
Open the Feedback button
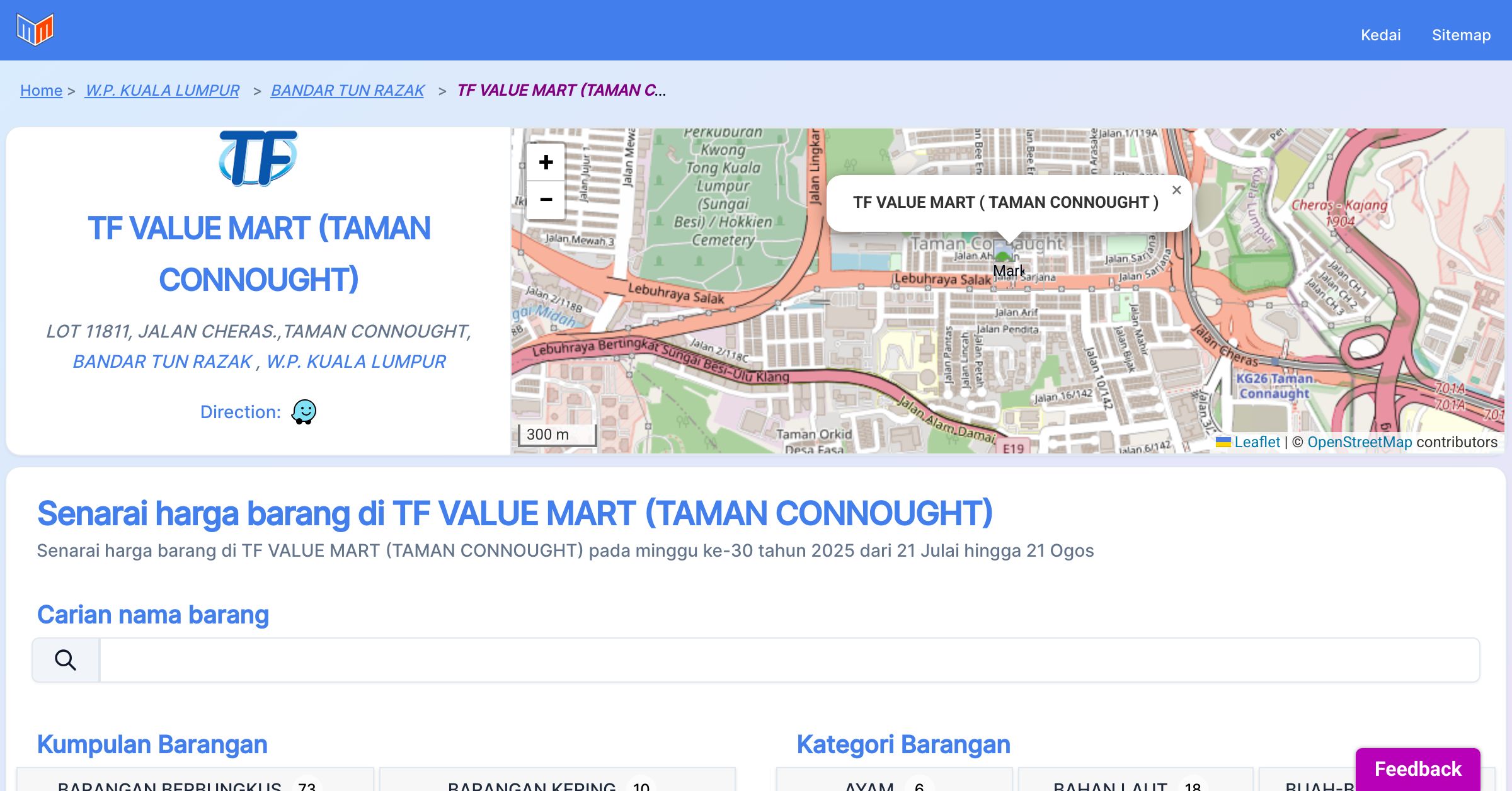[x=1417, y=768]
